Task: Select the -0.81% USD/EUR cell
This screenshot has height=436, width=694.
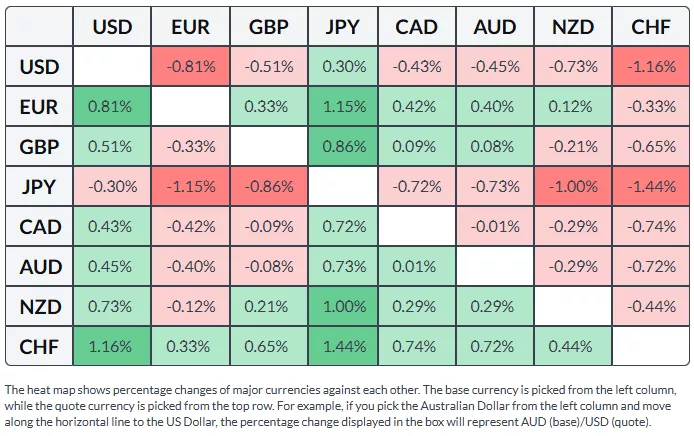Action: pyautogui.click(x=190, y=67)
